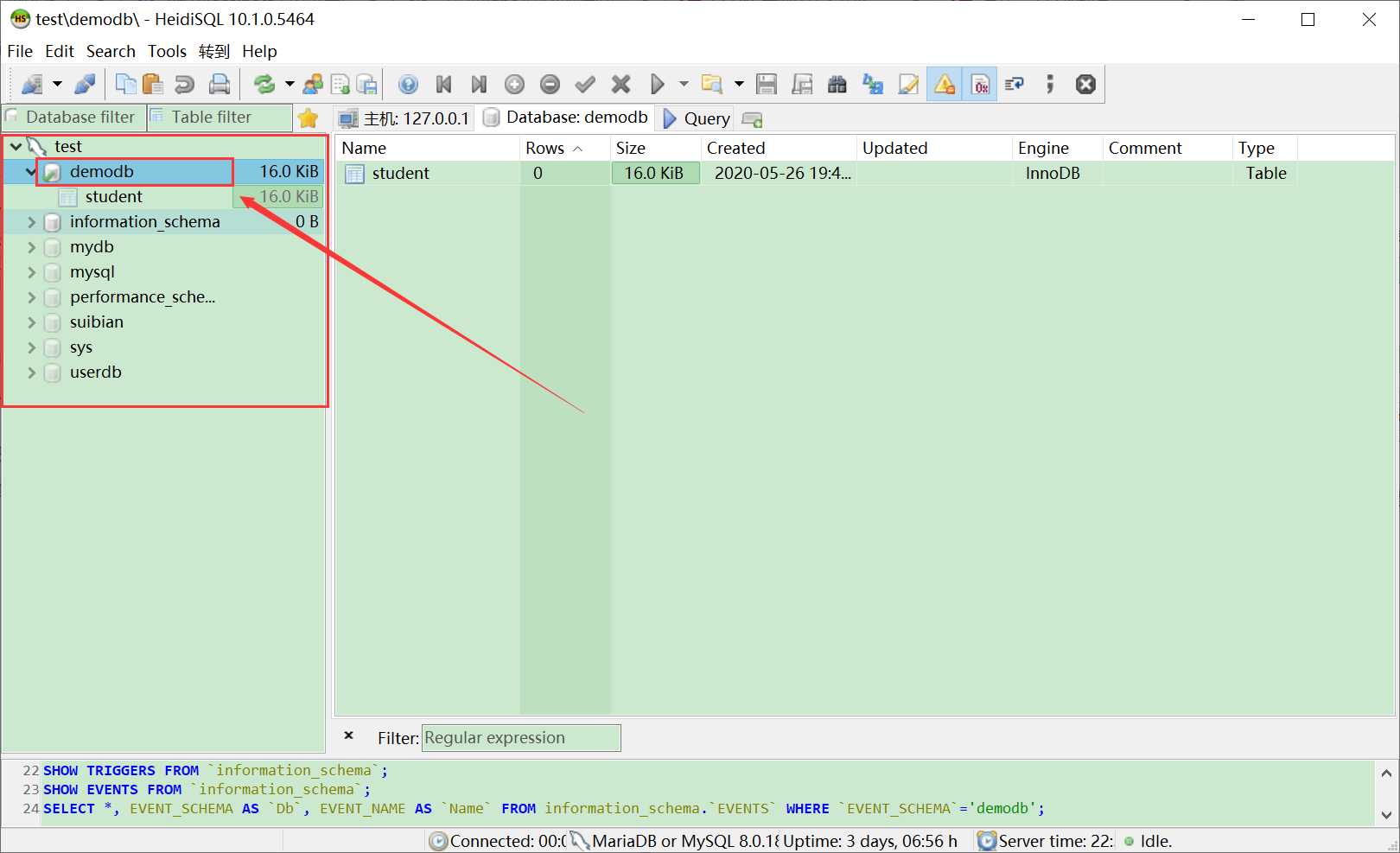Click the green Refresh icon
Screen dimensions: 1400x853
pyautogui.click(x=264, y=84)
